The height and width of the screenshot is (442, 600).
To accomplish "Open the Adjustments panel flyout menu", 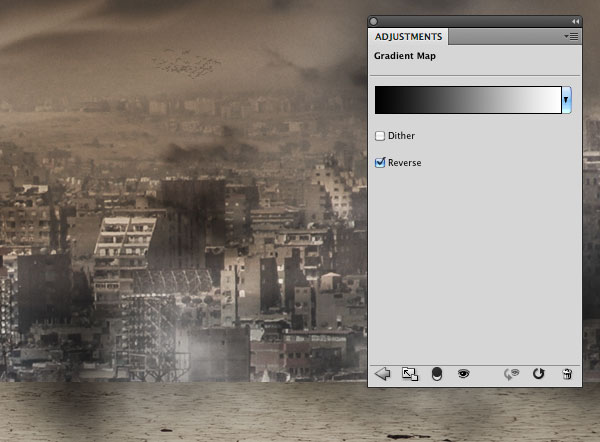I will point(571,36).
